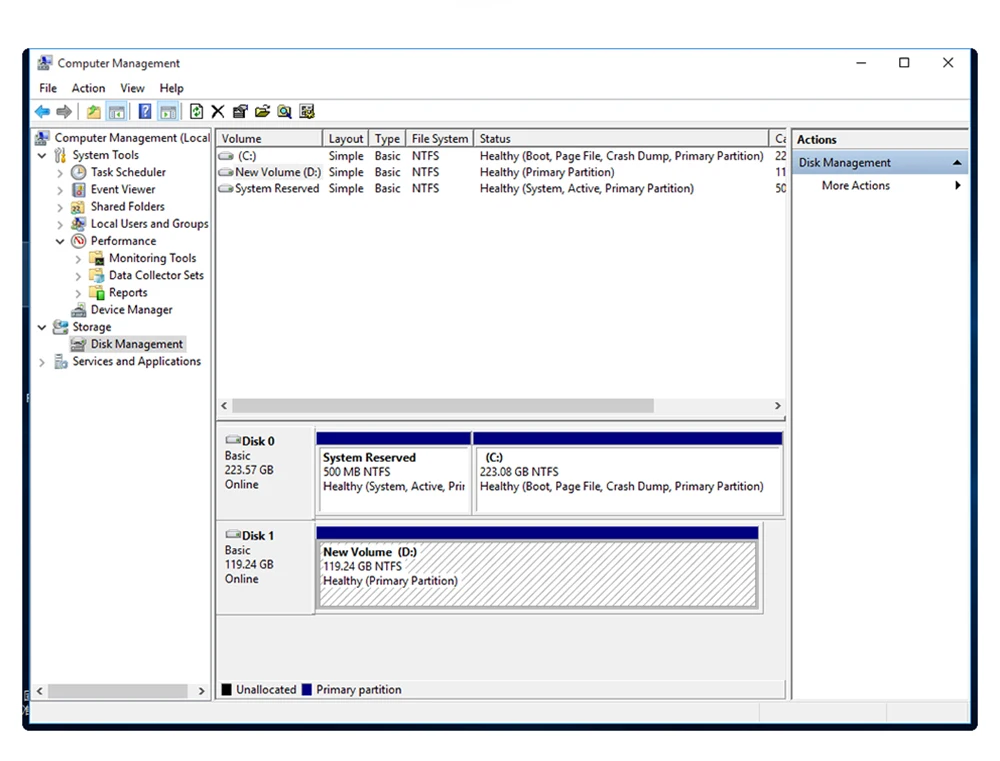
Task: Click the magnifier search toolbar icon
Action: coord(284,112)
